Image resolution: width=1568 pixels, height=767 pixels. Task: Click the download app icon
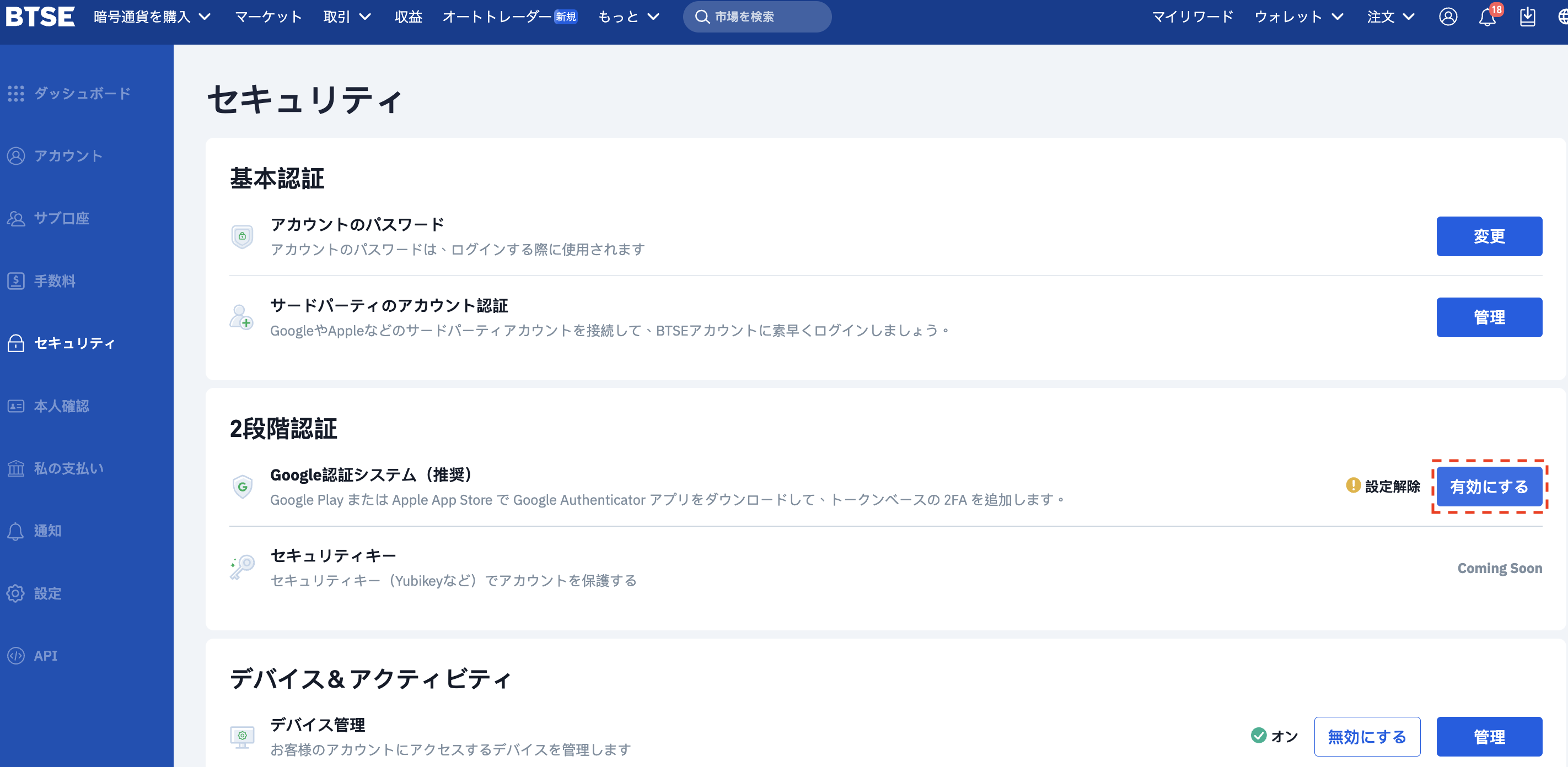click(x=1527, y=17)
